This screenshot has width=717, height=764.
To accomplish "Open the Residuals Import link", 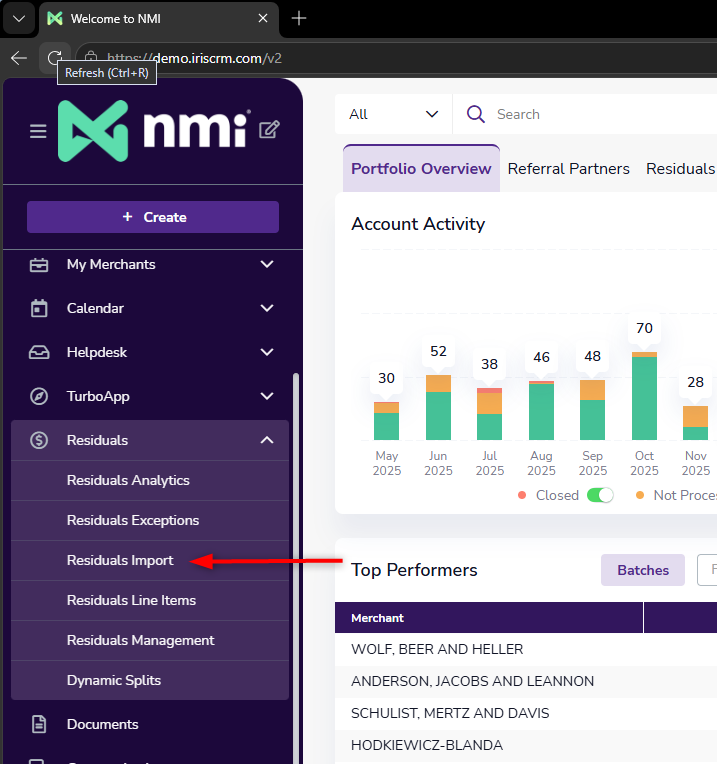I will tap(120, 560).
